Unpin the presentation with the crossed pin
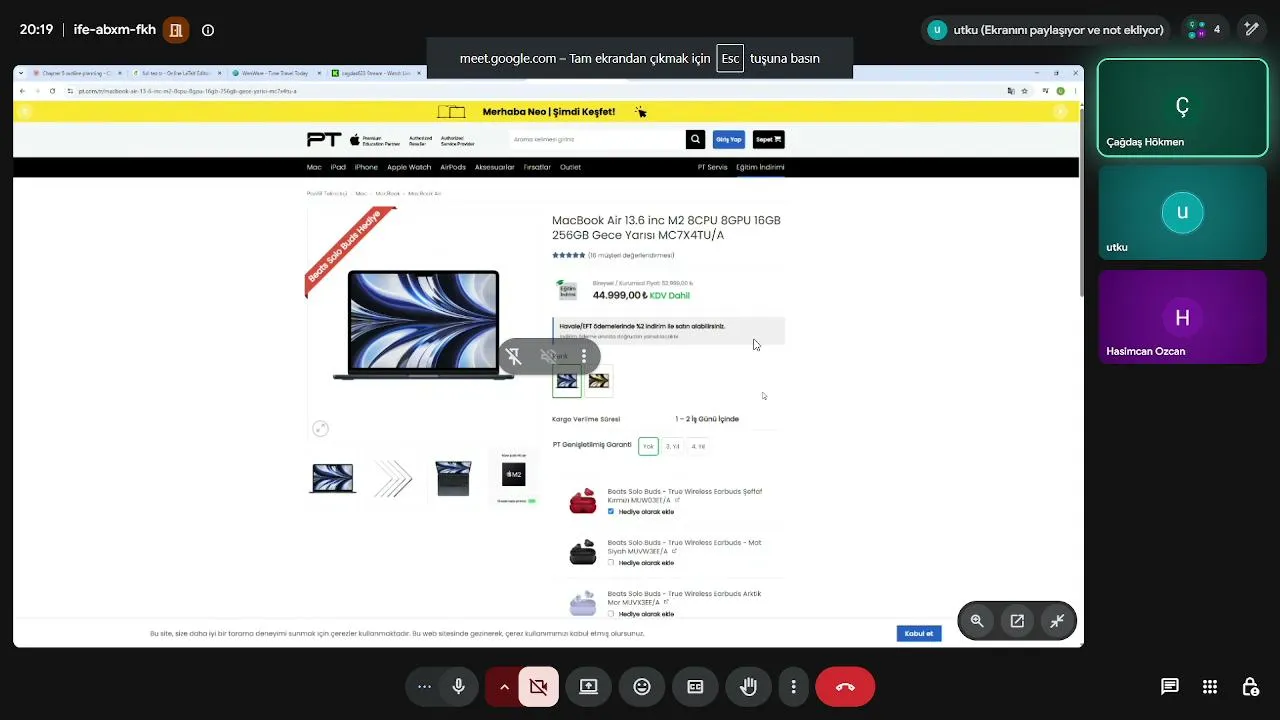1280x720 pixels. tap(514, 356)
